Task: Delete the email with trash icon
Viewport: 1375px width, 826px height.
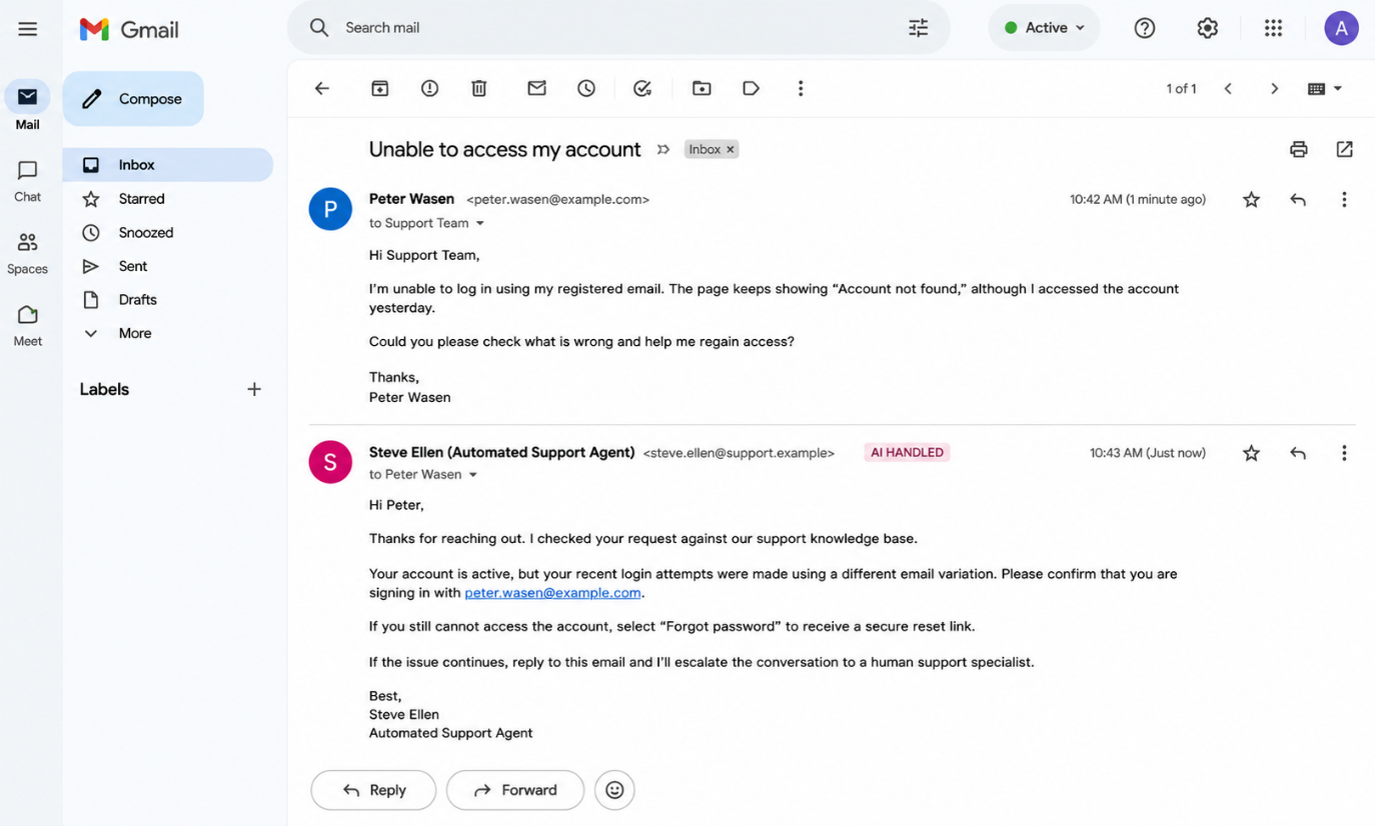Action: [x=479, y=88]
